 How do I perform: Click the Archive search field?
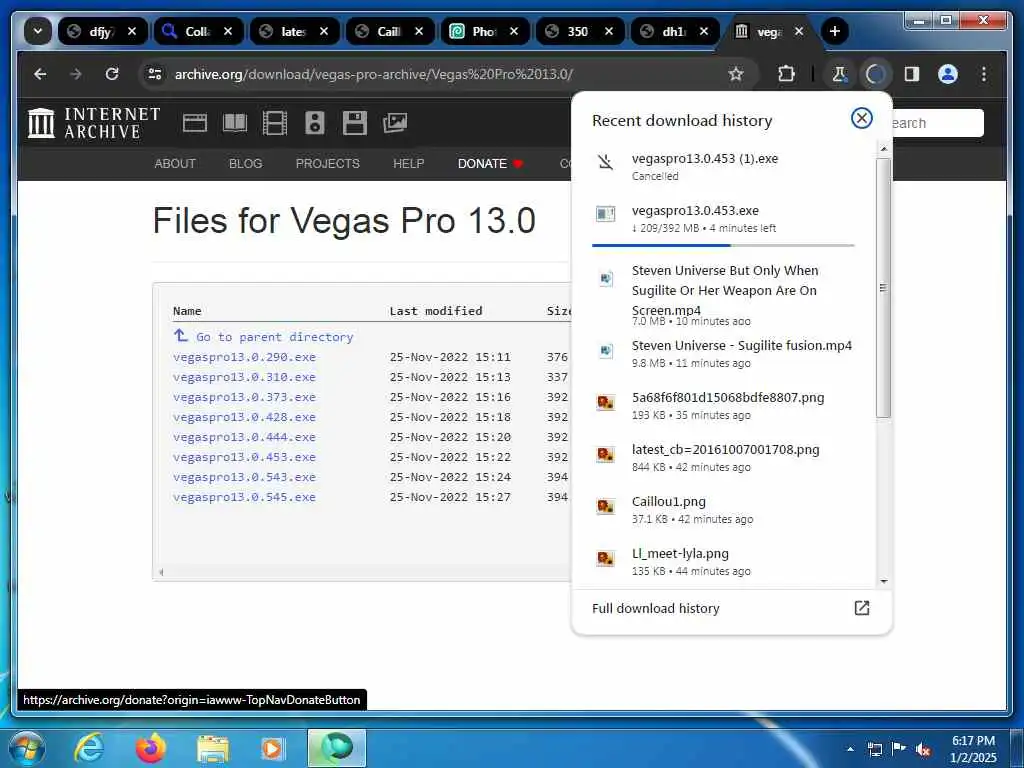(938, 123)
